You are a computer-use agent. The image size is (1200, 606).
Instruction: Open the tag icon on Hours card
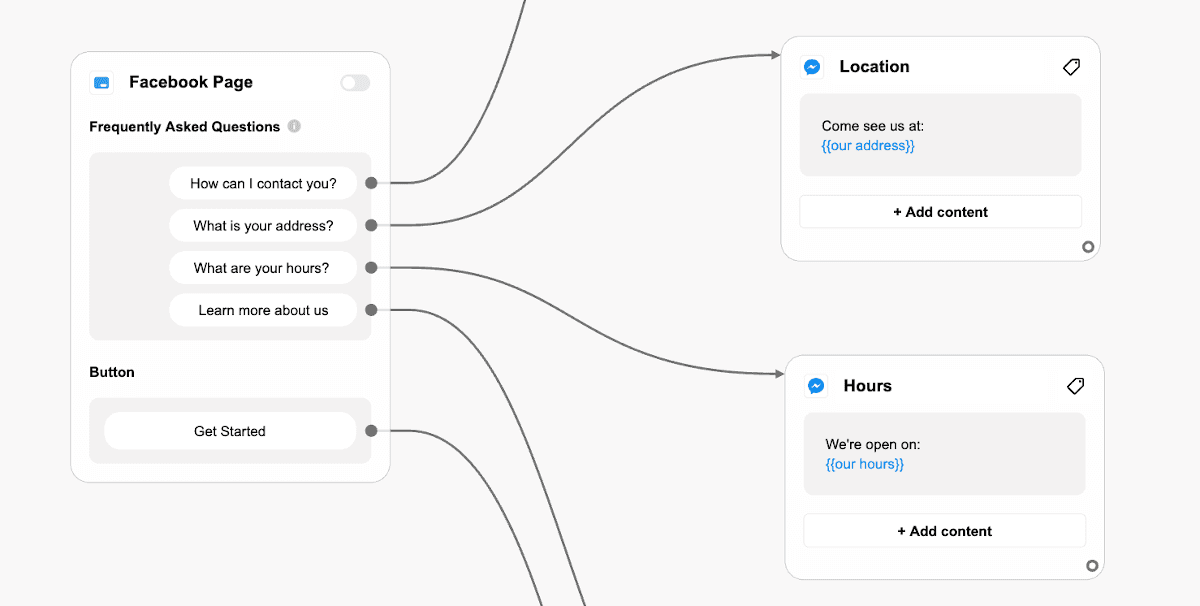[x=1075, y=386]
